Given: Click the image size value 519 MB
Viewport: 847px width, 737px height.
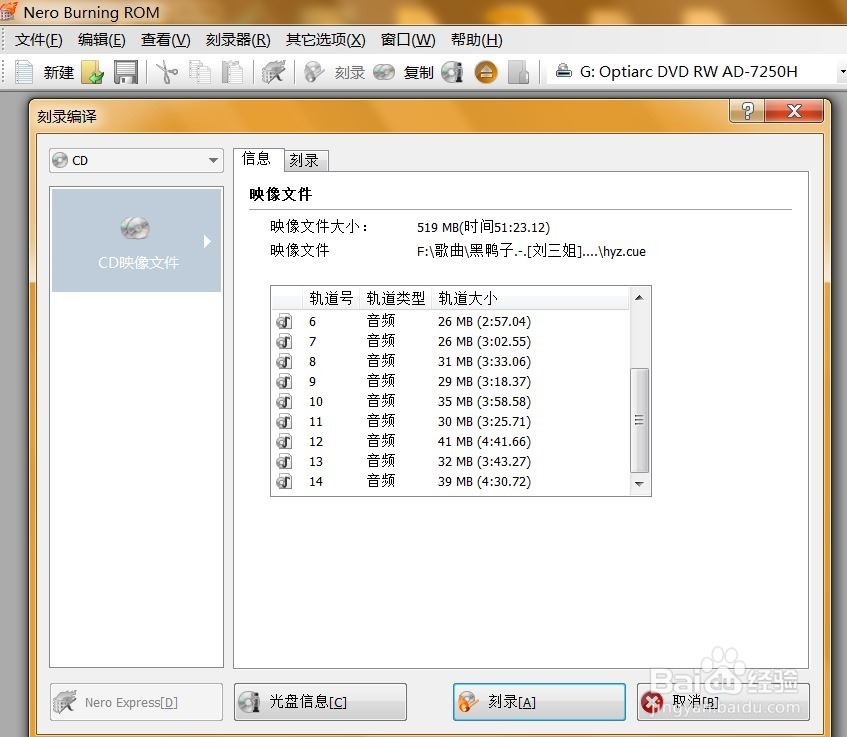Looking at the screenshot, I should click(x=483, y=227).
